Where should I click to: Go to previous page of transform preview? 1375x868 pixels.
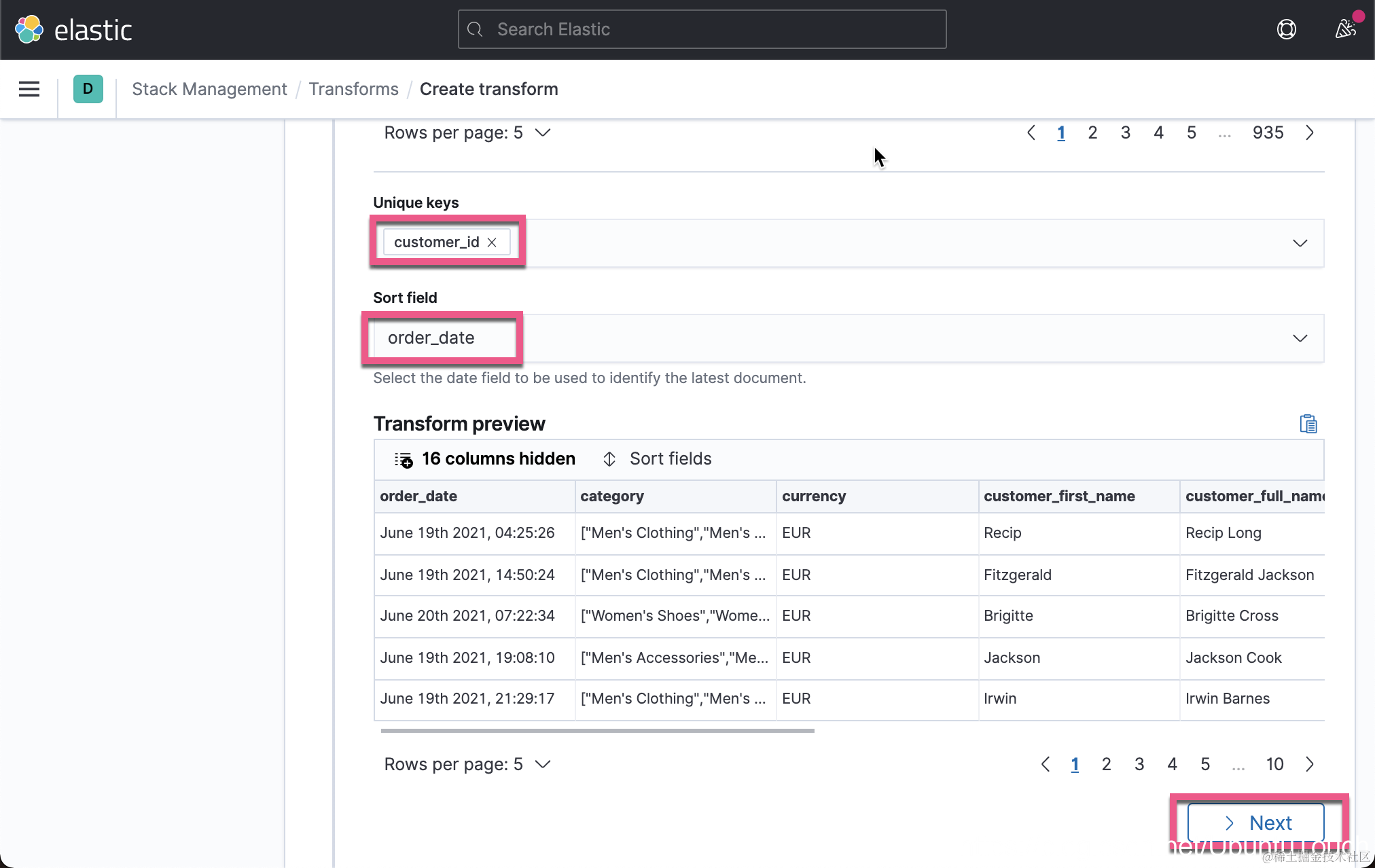(x=1046, y=765)
